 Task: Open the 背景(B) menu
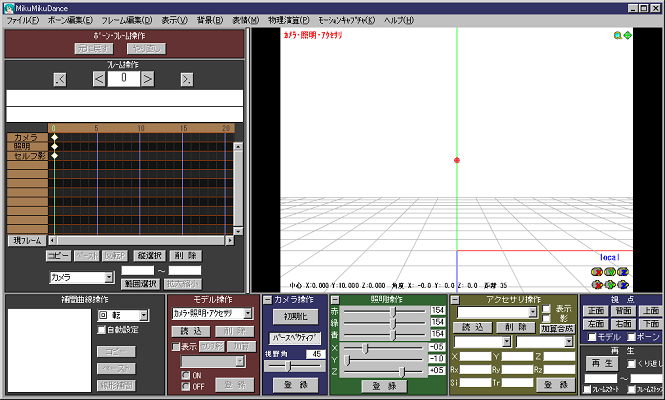(210, 20)
